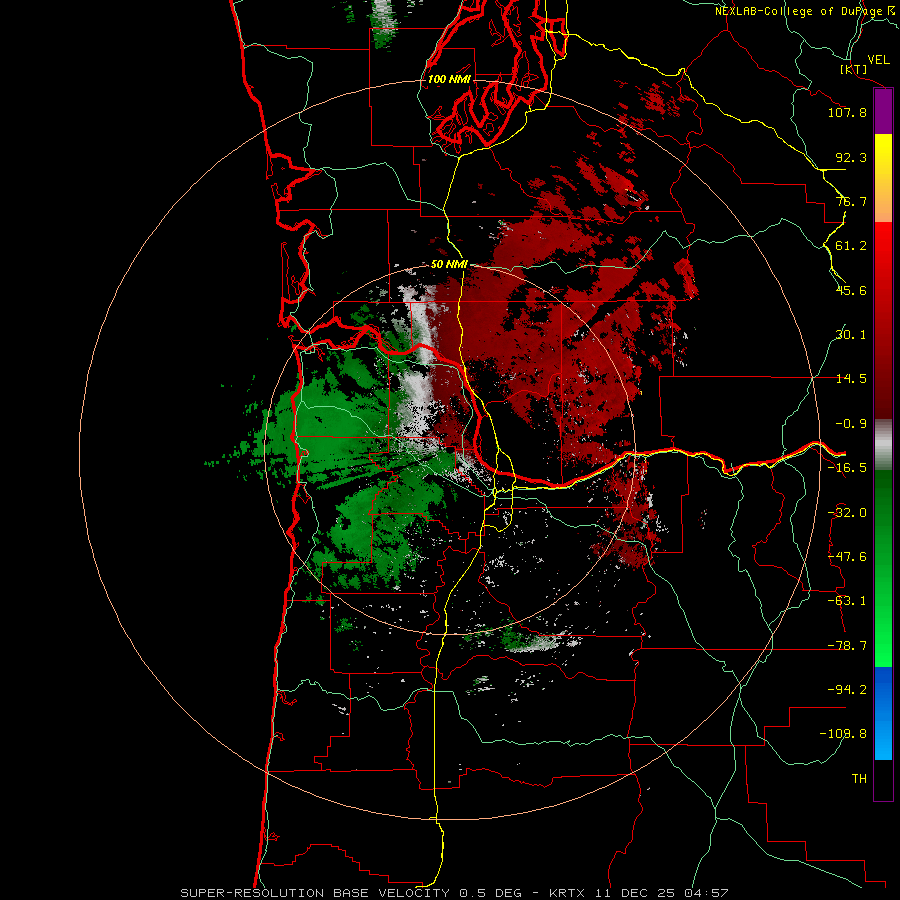The width and height of the screenshot is (900, 900).
Task: Click the TH legend label
Action: (859, 779)
